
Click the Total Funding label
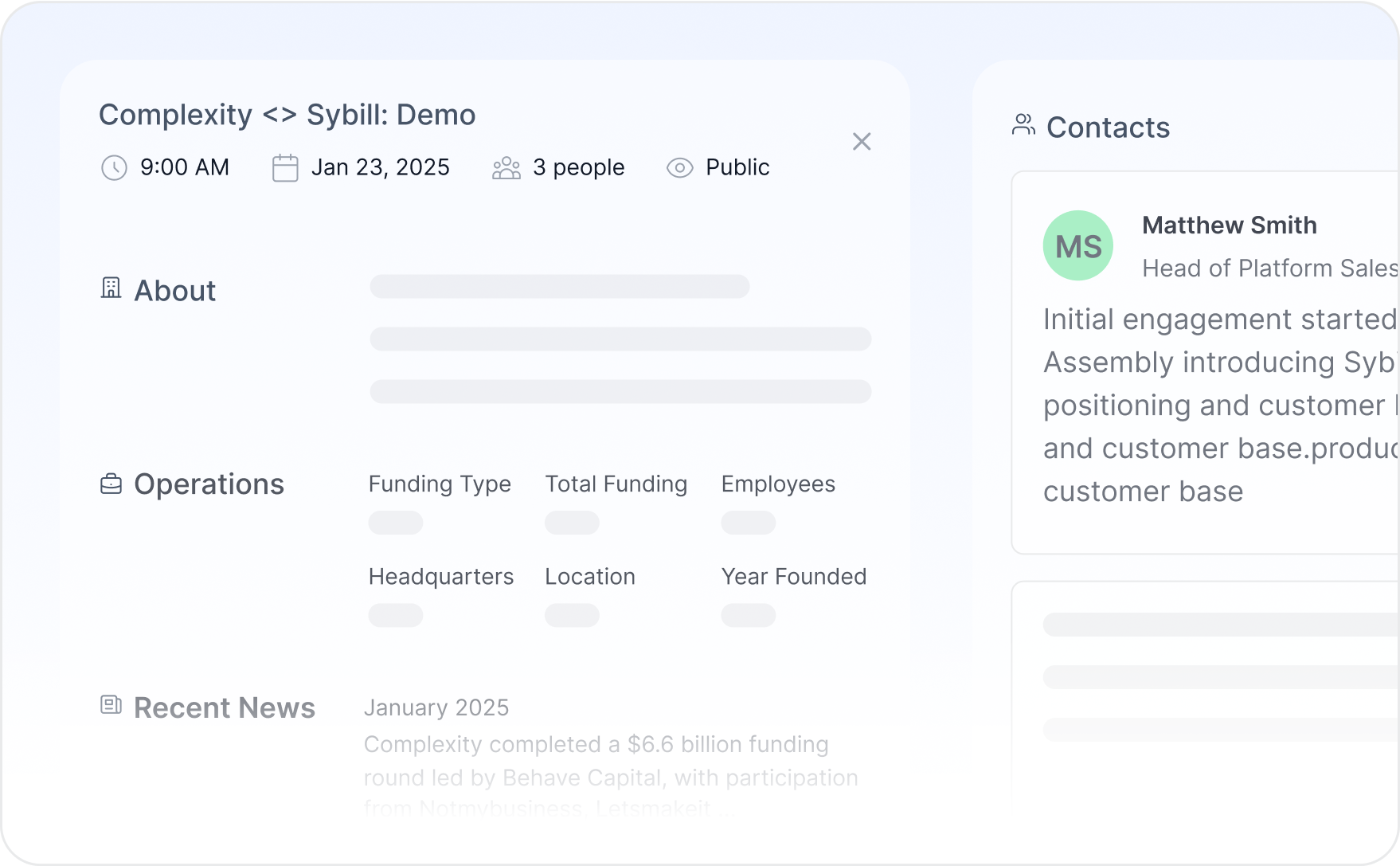pos(616,484)
